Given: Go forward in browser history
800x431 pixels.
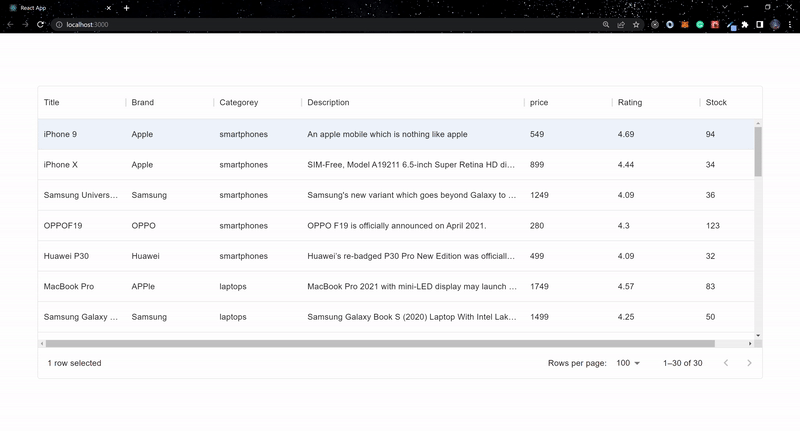Looking at the screenshot, I should click(x=25, y=24).
